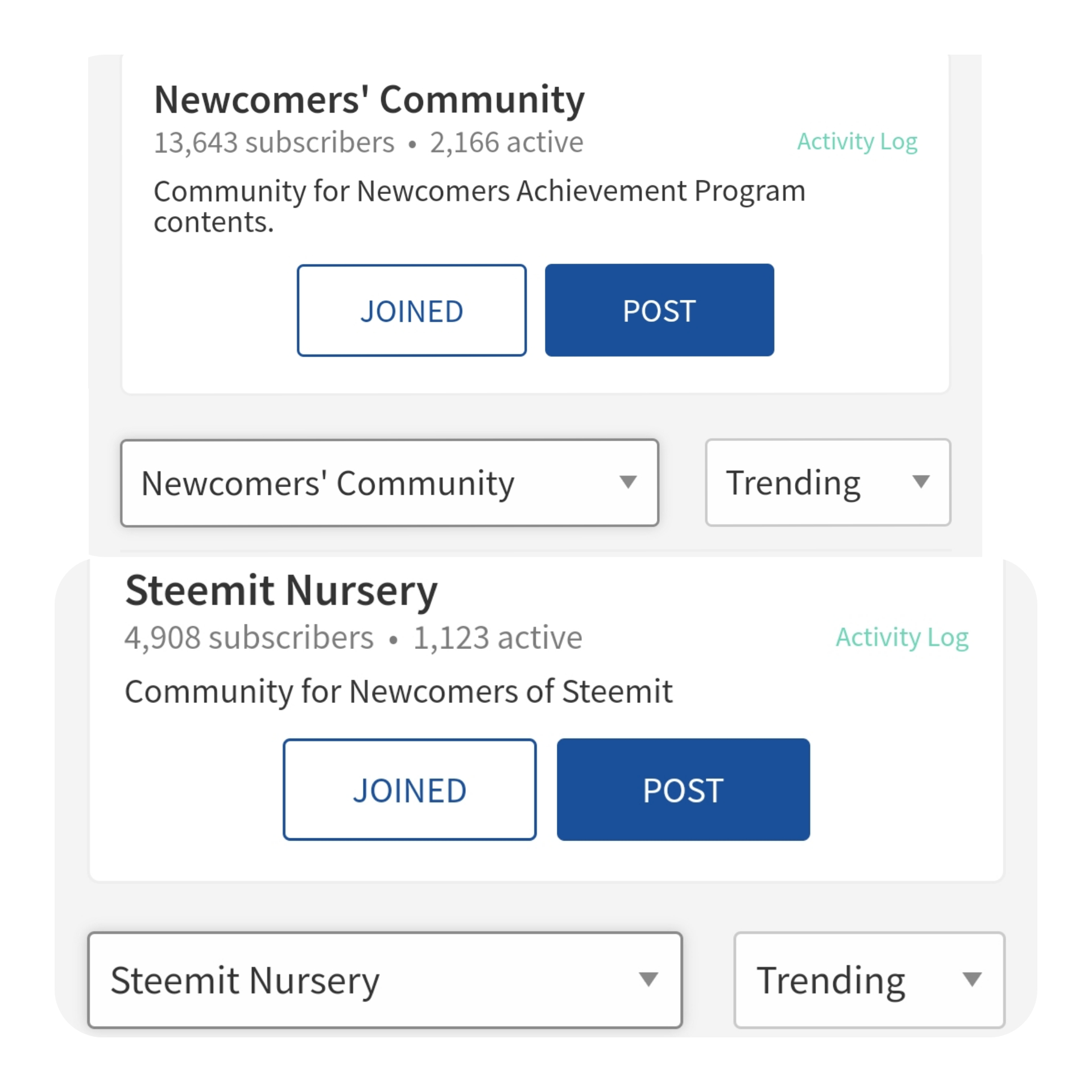Click the Steemit Nursery heading
This screenshot has height=1092, width=1092.
click(282, 590)
